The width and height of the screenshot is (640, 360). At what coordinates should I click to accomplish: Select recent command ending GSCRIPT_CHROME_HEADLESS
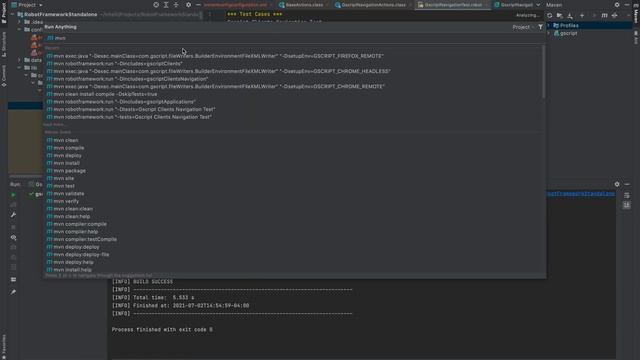[218, 71]
